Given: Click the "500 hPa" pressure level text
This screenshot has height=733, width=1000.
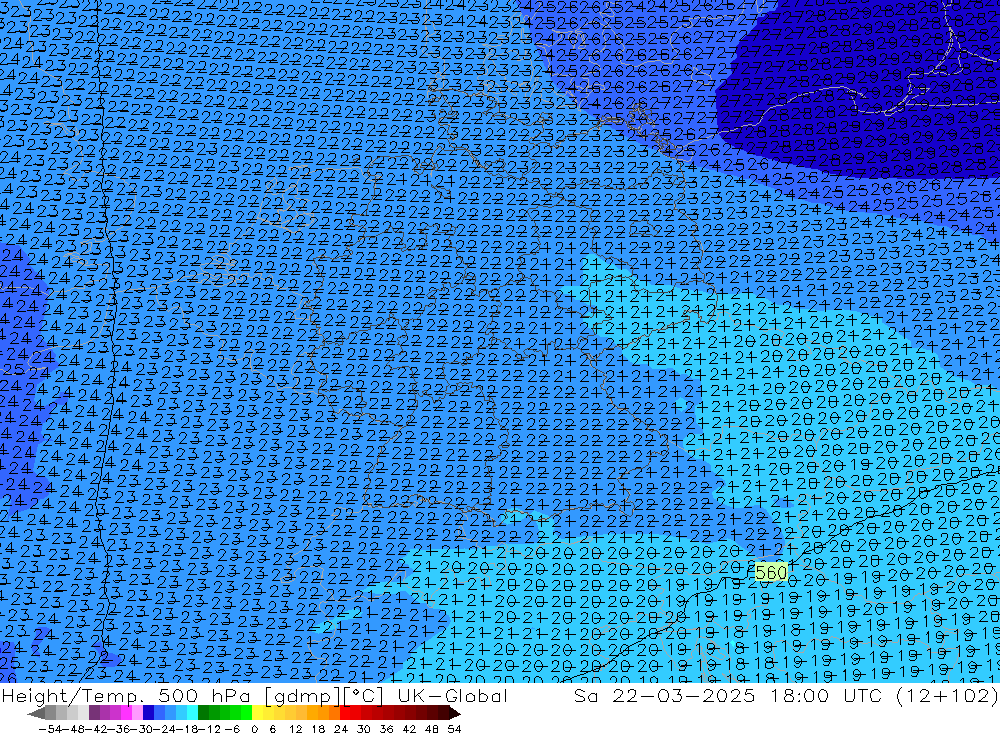Looking at the screenshot, I should (204, 695).
